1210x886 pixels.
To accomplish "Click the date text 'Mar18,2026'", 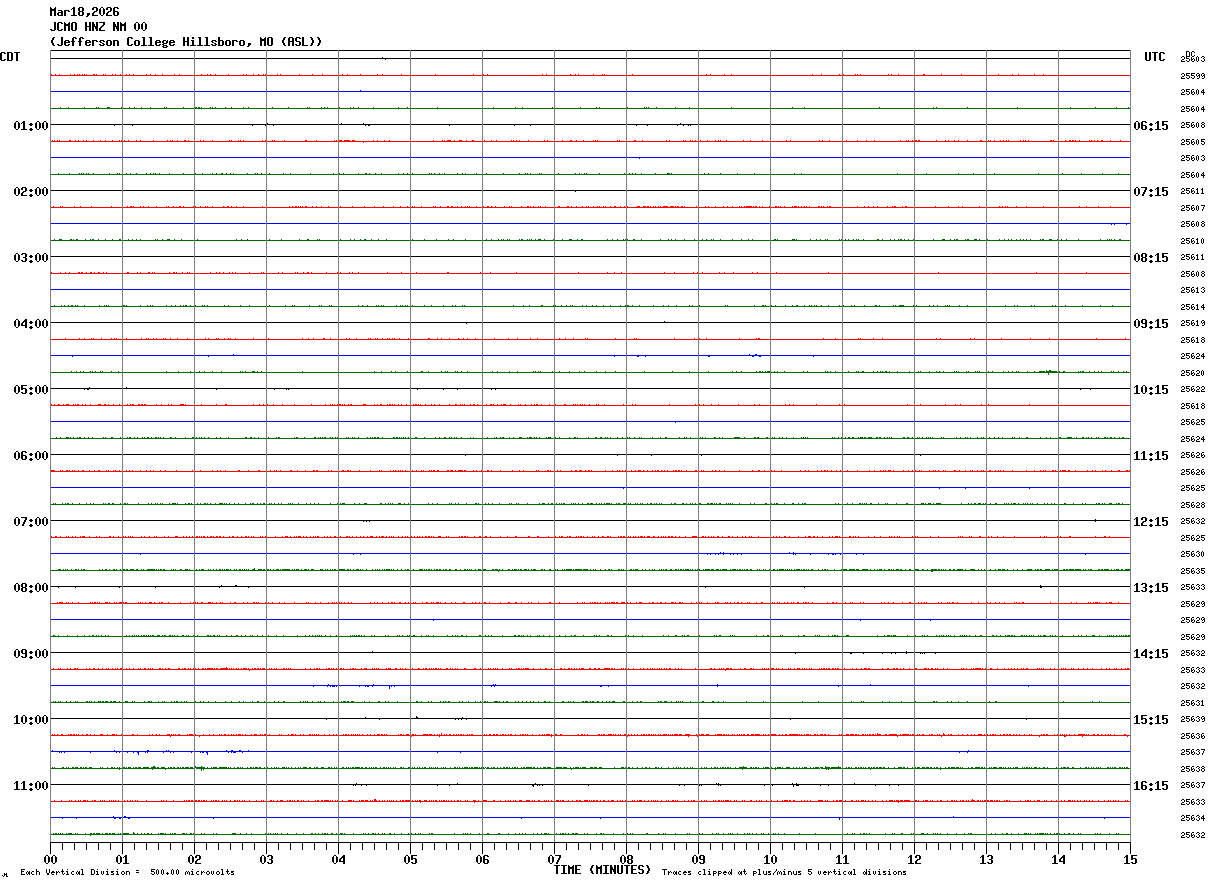I will 84,12.
